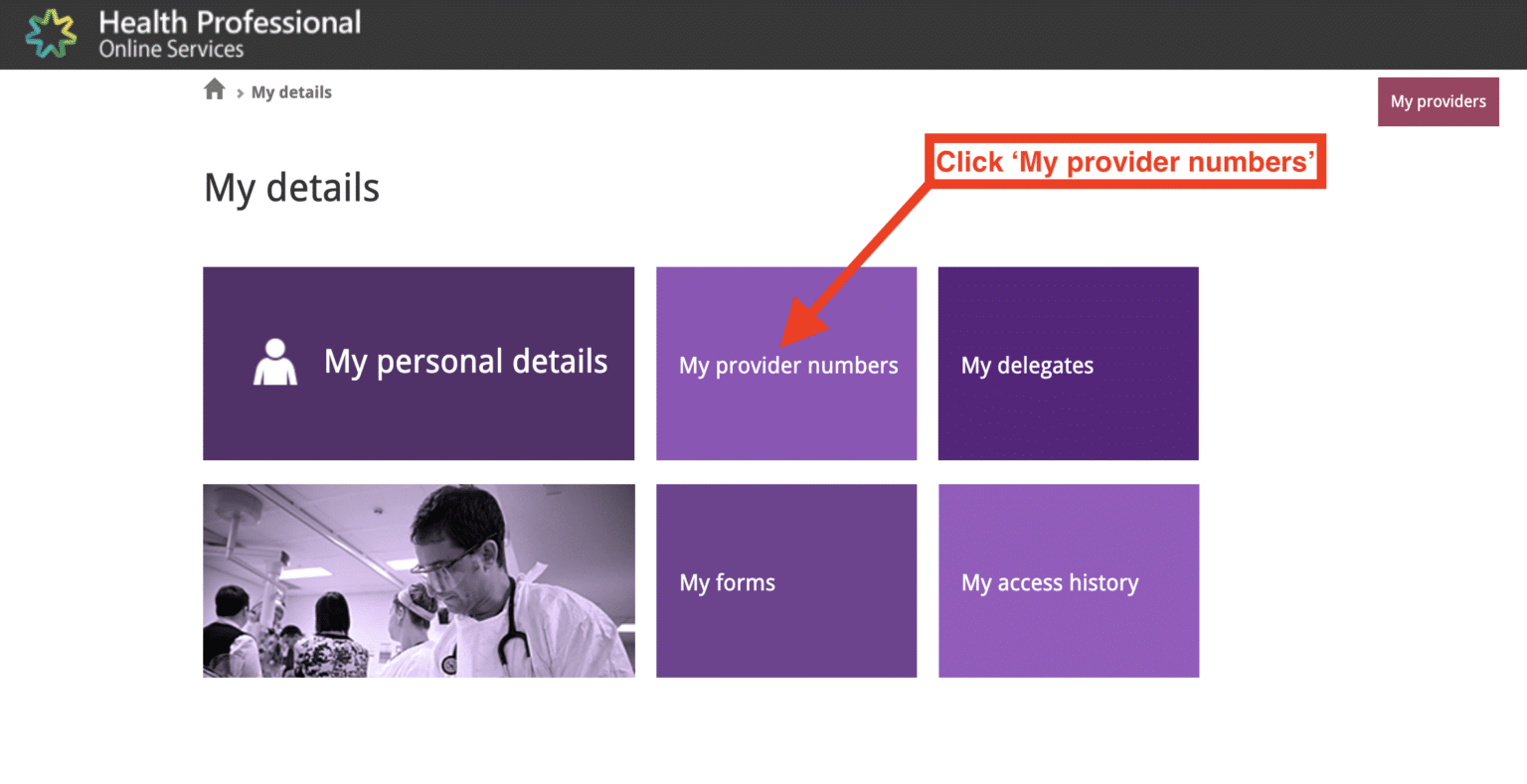1527x784 pixels.
Task: Click the red instruction banner annotation
Action: (1124, 161)
